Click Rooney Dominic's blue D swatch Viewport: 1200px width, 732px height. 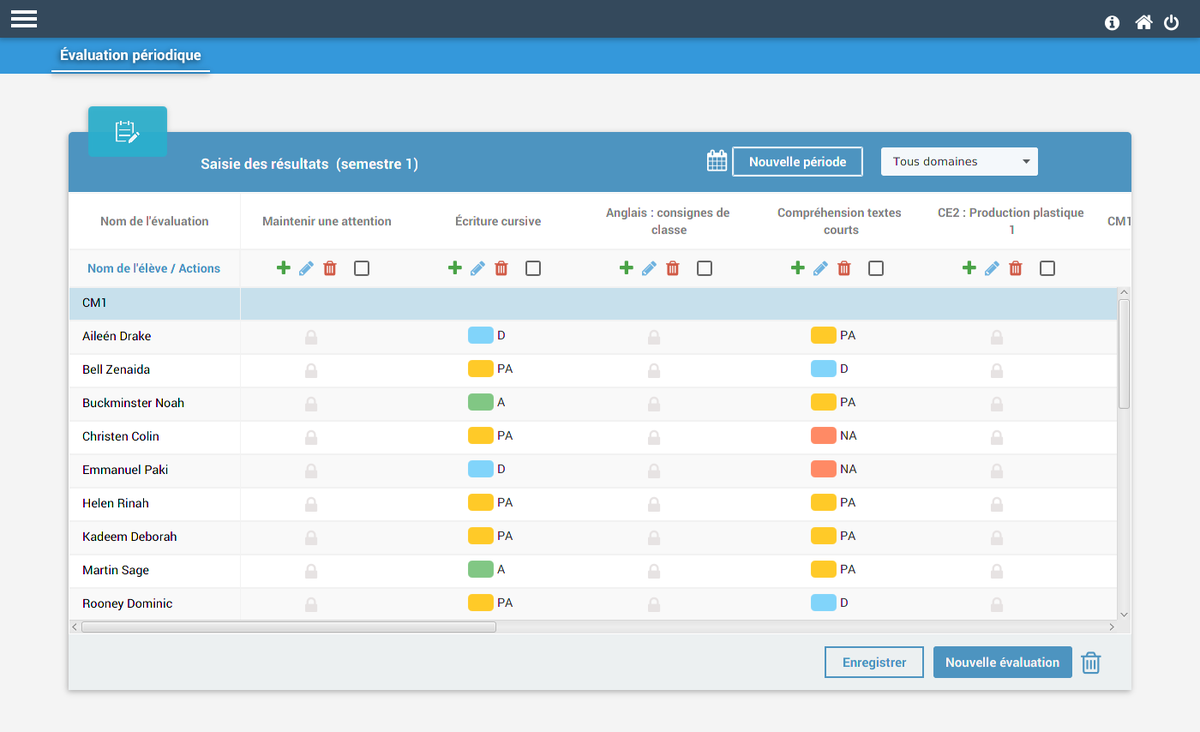(x=824, y=603)
